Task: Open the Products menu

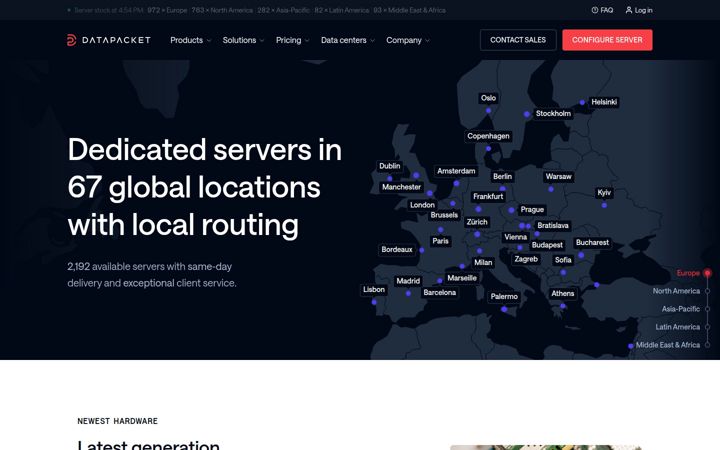Action: [x=191, y=40]
